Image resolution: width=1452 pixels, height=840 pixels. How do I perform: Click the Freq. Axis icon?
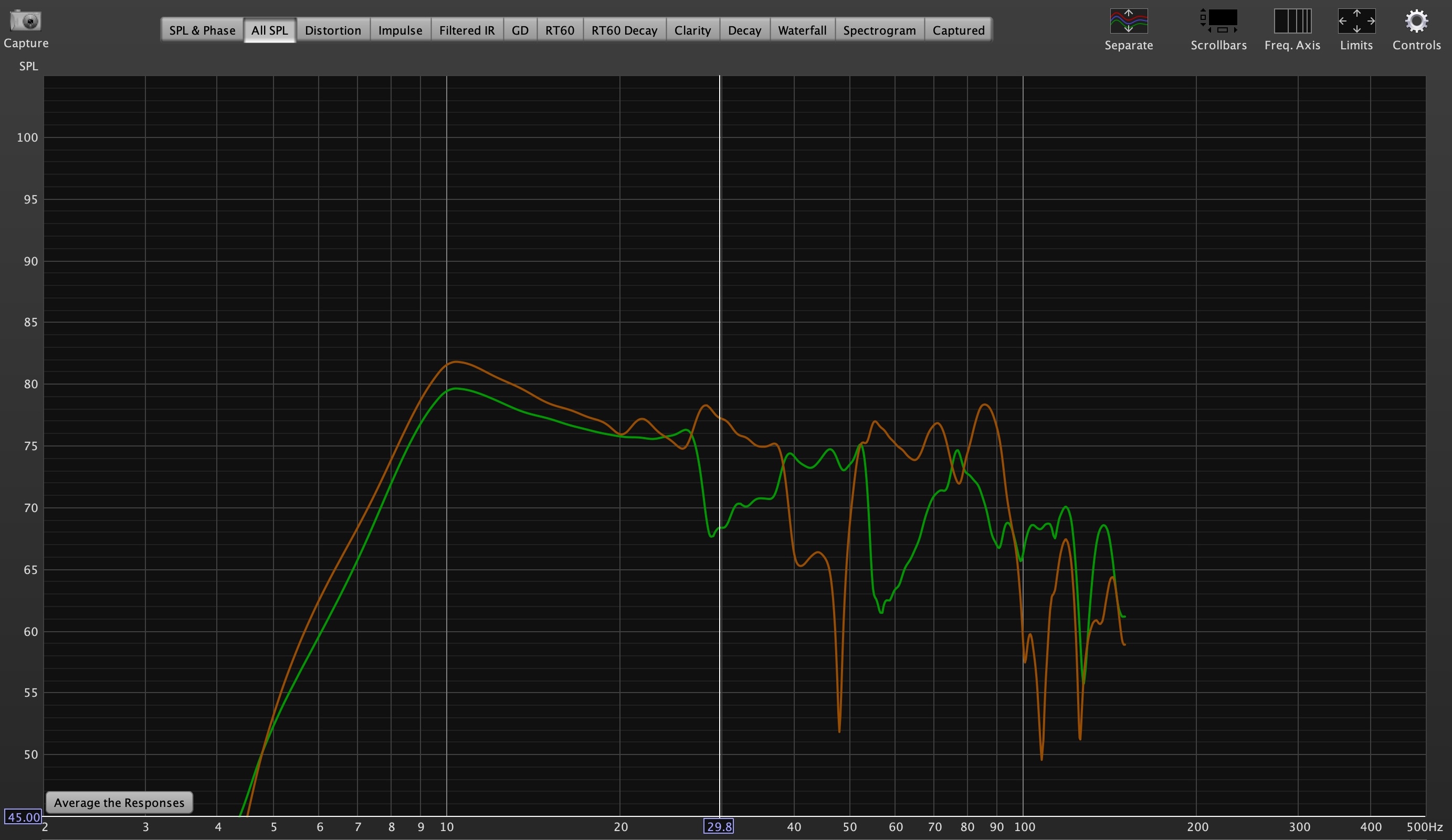[x=1292, y=22]
